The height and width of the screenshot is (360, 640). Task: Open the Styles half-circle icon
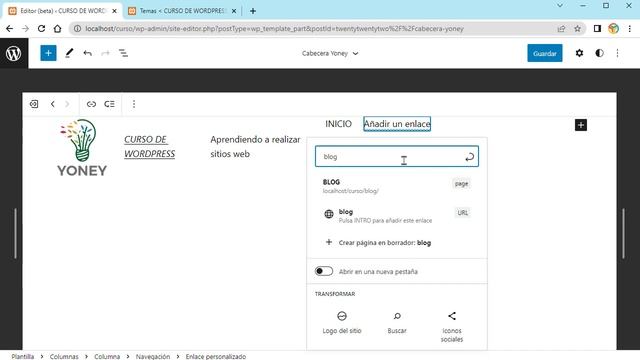point(599,53)
